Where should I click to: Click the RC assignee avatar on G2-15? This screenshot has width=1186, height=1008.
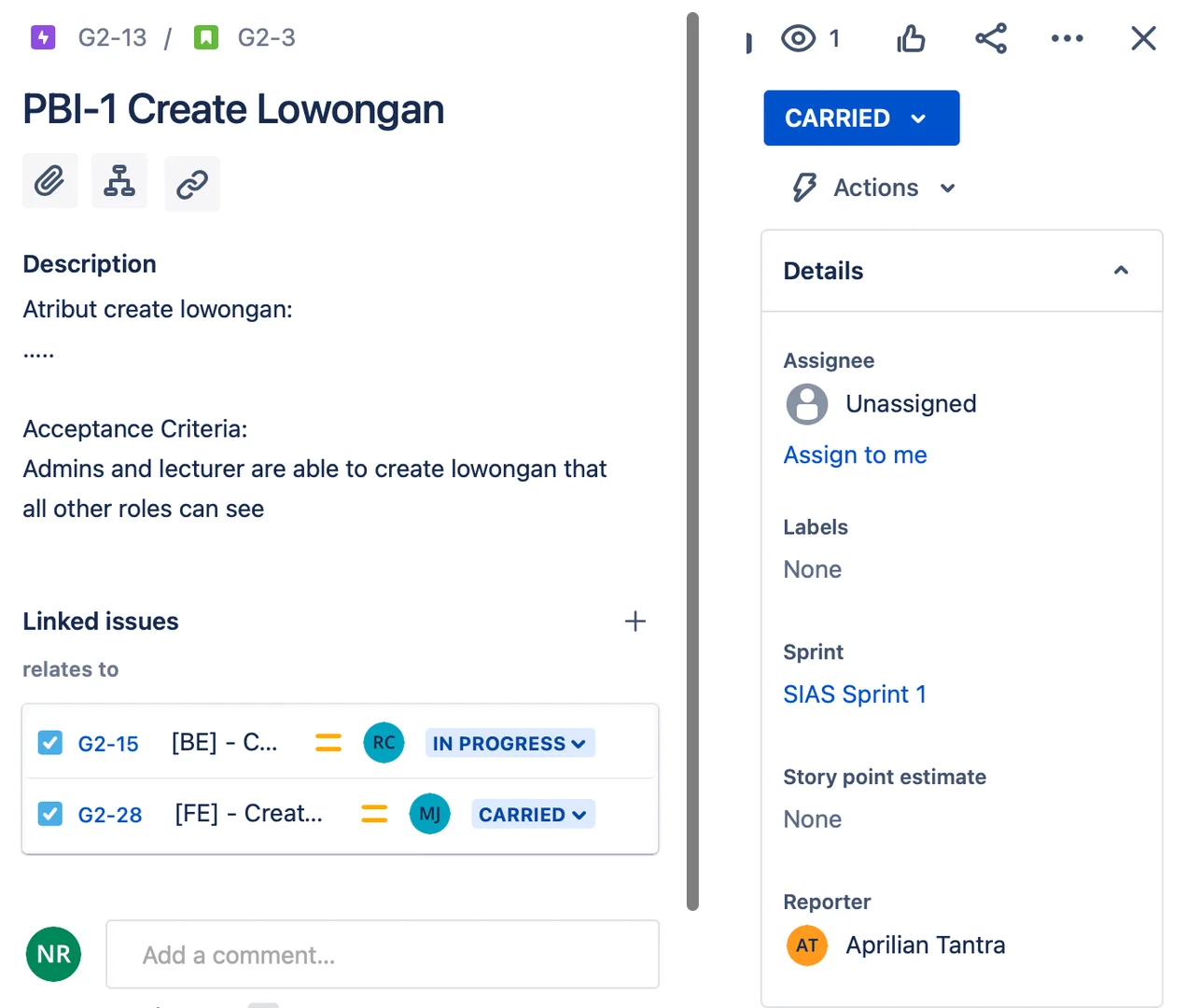point(384,743)
